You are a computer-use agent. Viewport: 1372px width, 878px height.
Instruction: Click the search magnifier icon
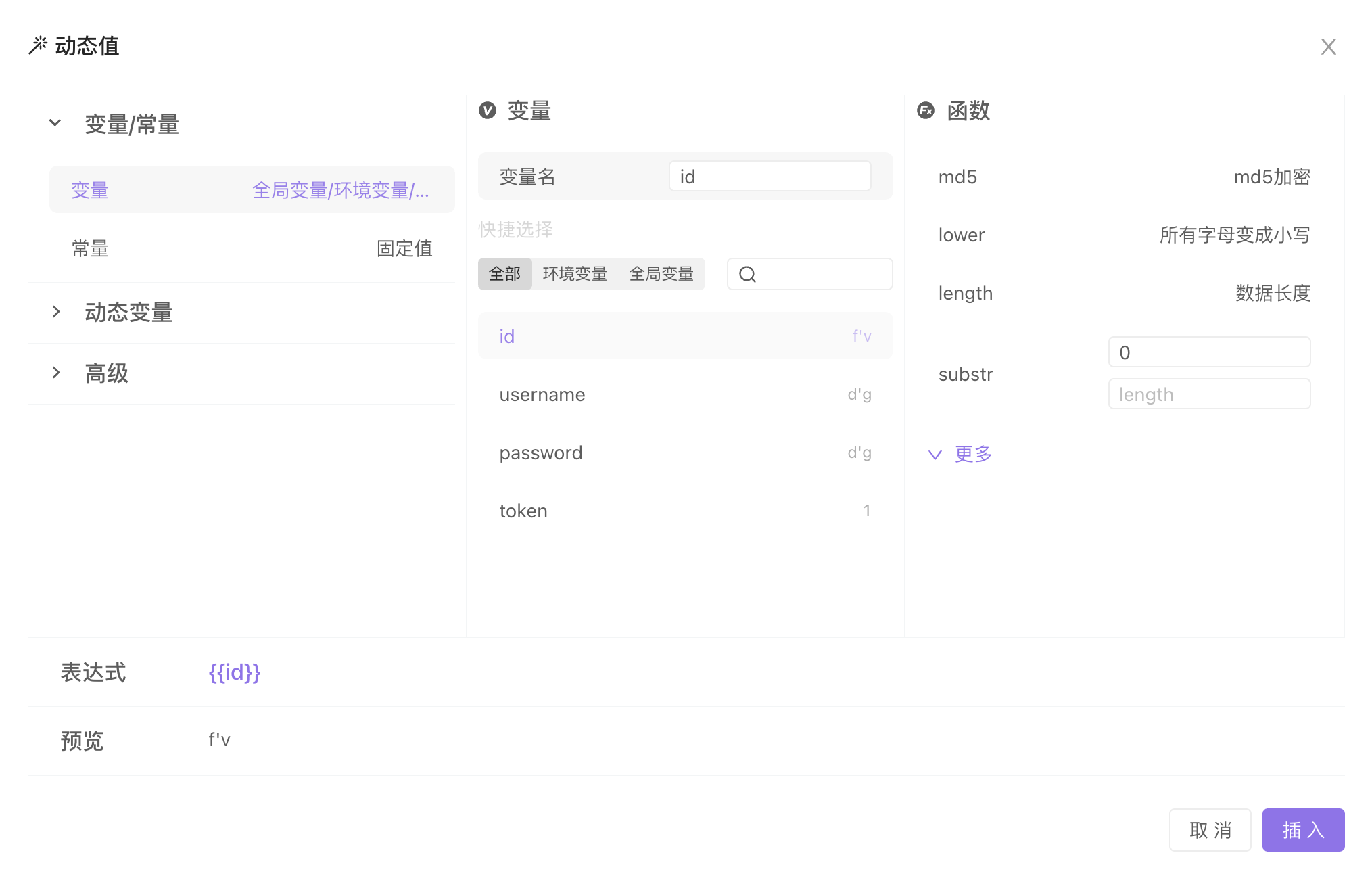(747, 274)
